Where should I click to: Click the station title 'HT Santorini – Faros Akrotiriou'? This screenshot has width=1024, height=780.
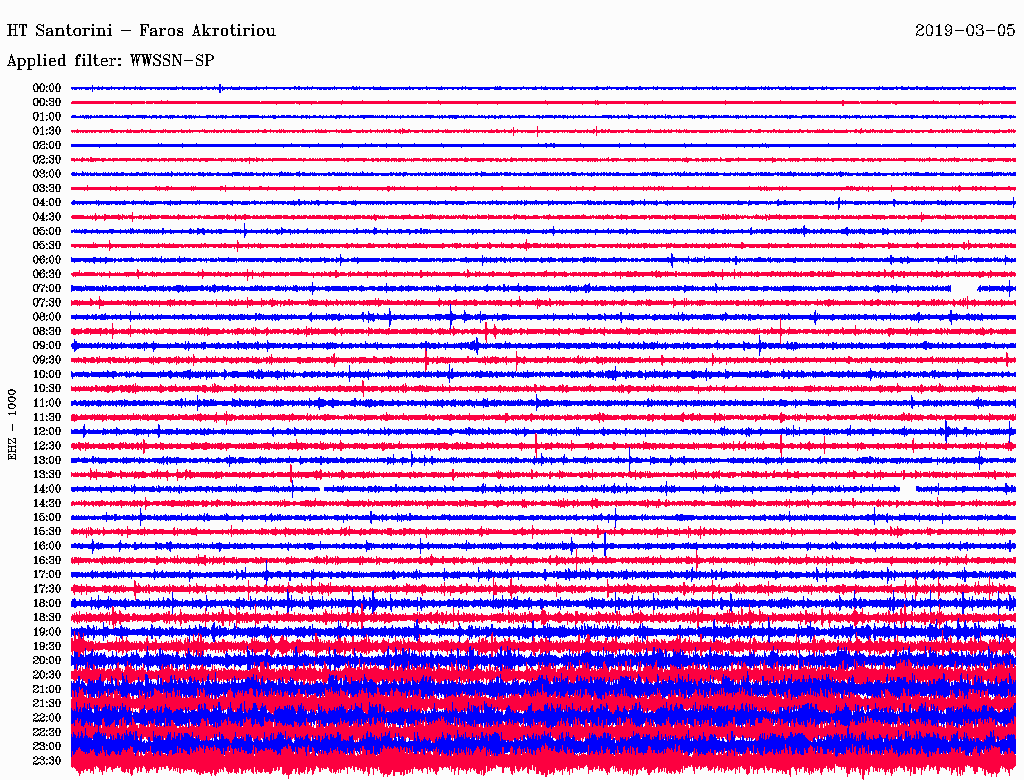point(141,31)
